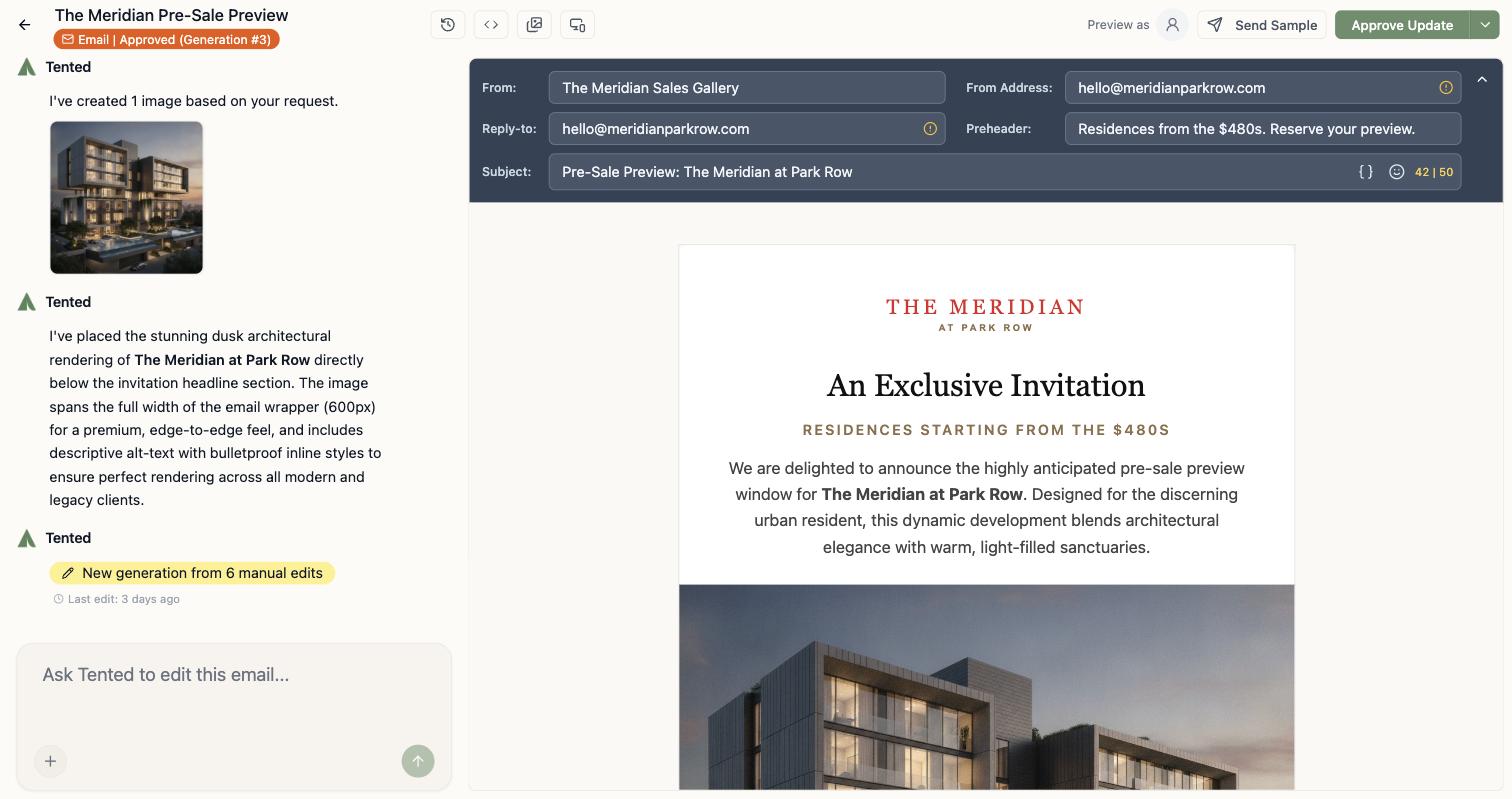The height and width of the screenshot is (799, 1512).
Task: Click The Meridian logo in email
Action: (985, 314)
